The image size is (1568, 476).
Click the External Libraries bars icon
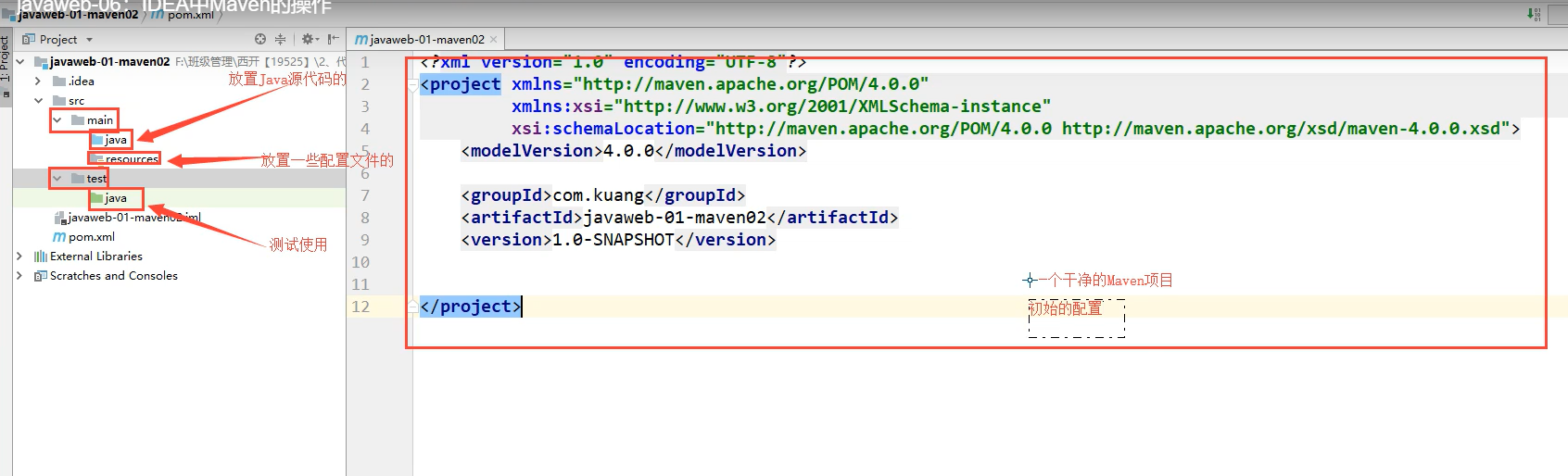coord(40,257)
